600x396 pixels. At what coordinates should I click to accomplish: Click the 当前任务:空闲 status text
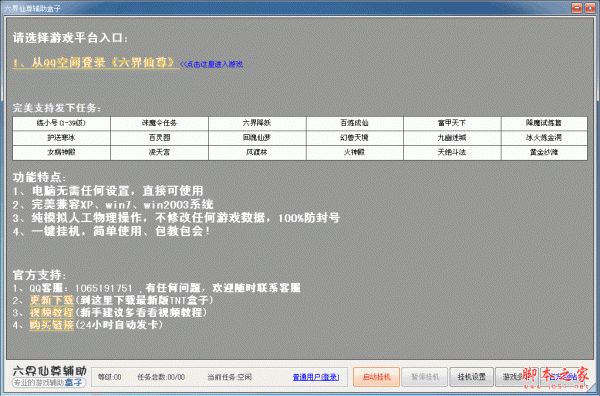(x=230, y=377)
